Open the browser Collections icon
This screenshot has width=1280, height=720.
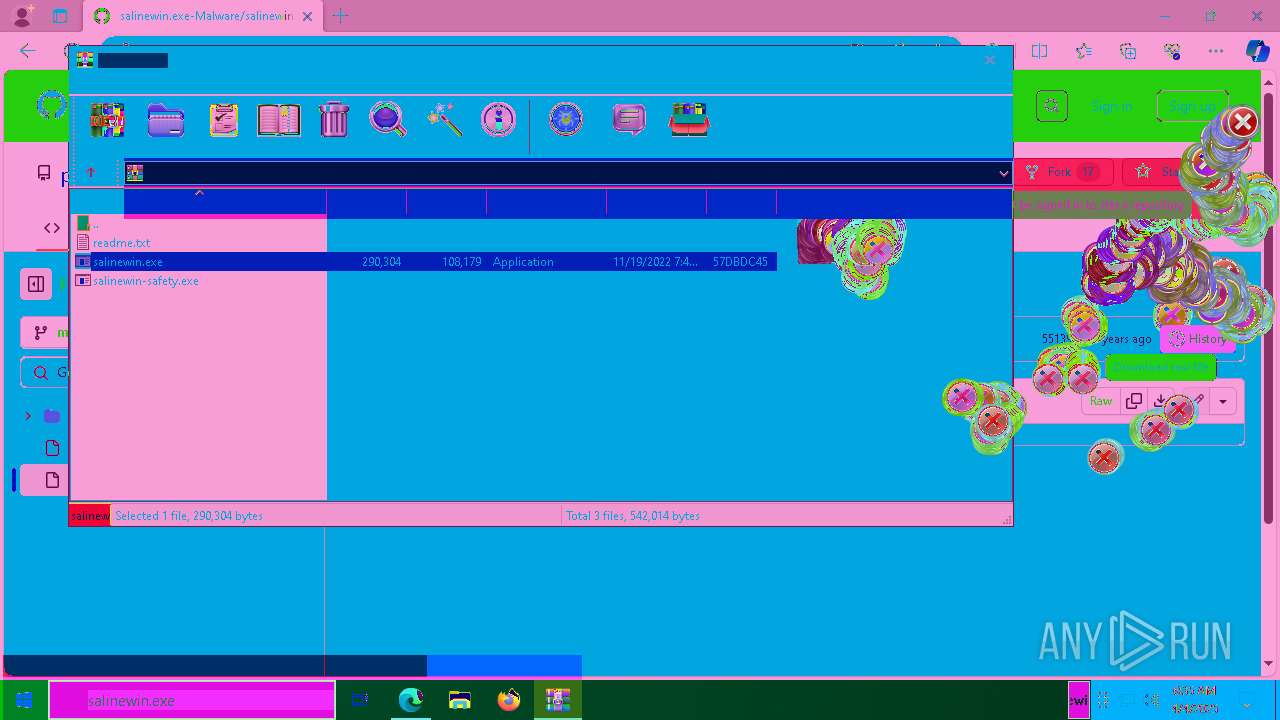[1128, 51]
